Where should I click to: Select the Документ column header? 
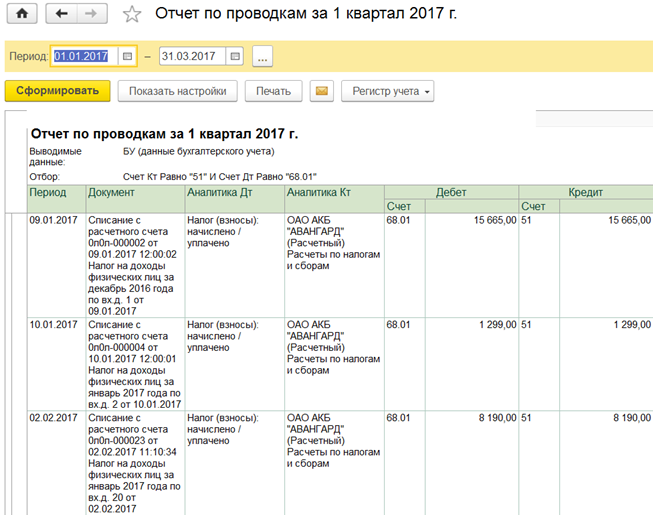(135, 199)
